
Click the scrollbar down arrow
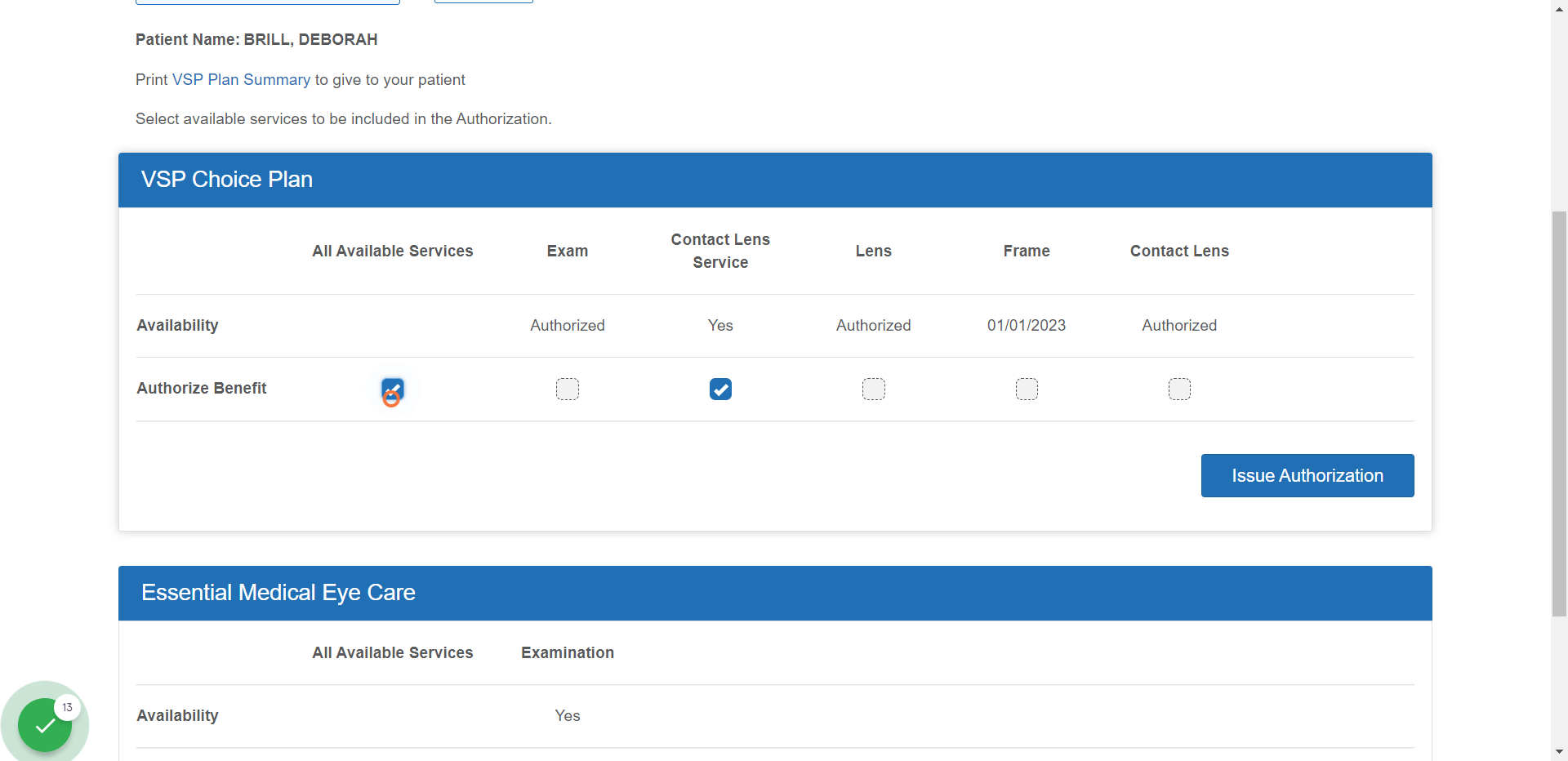(1559, 752)
